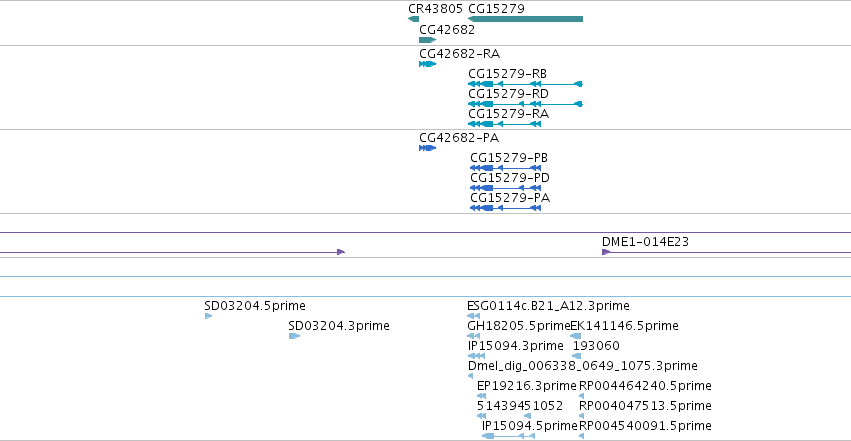Image resolution: width=851 pixels, height=441 pixels.
Task: Click the IP15094.3prime EST label
Action: [x=516, y=346]
